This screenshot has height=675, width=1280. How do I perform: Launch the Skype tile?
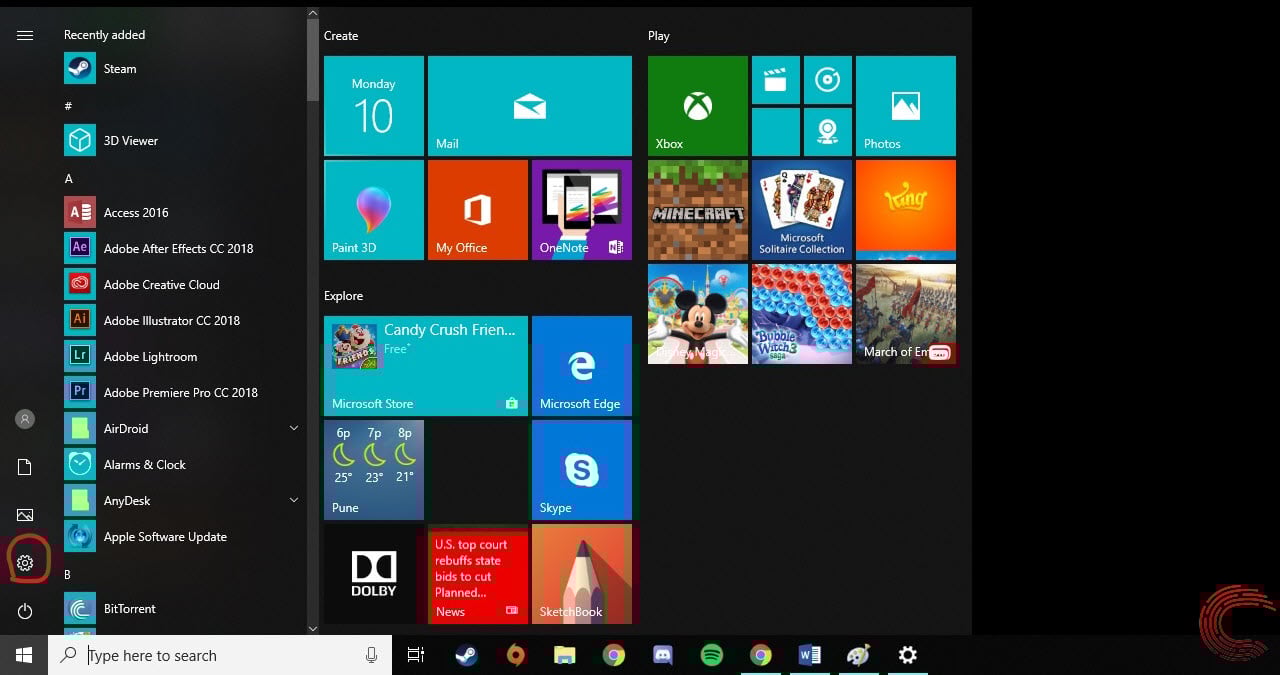[x=582, y=470]
